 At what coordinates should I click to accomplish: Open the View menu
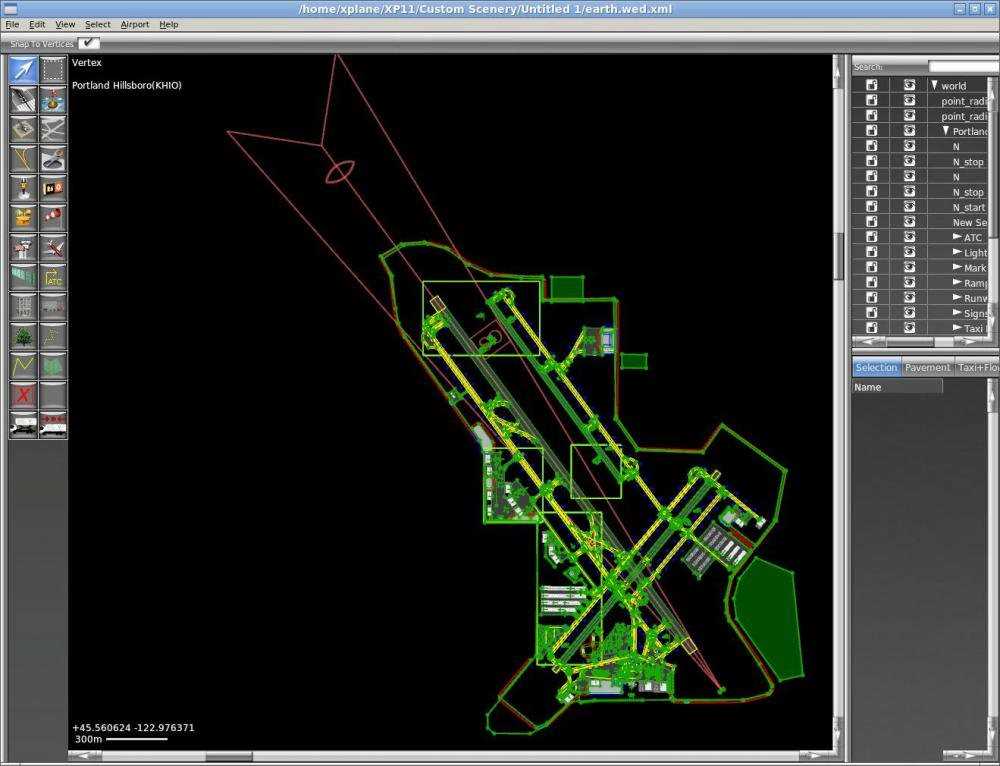[65, 24]
